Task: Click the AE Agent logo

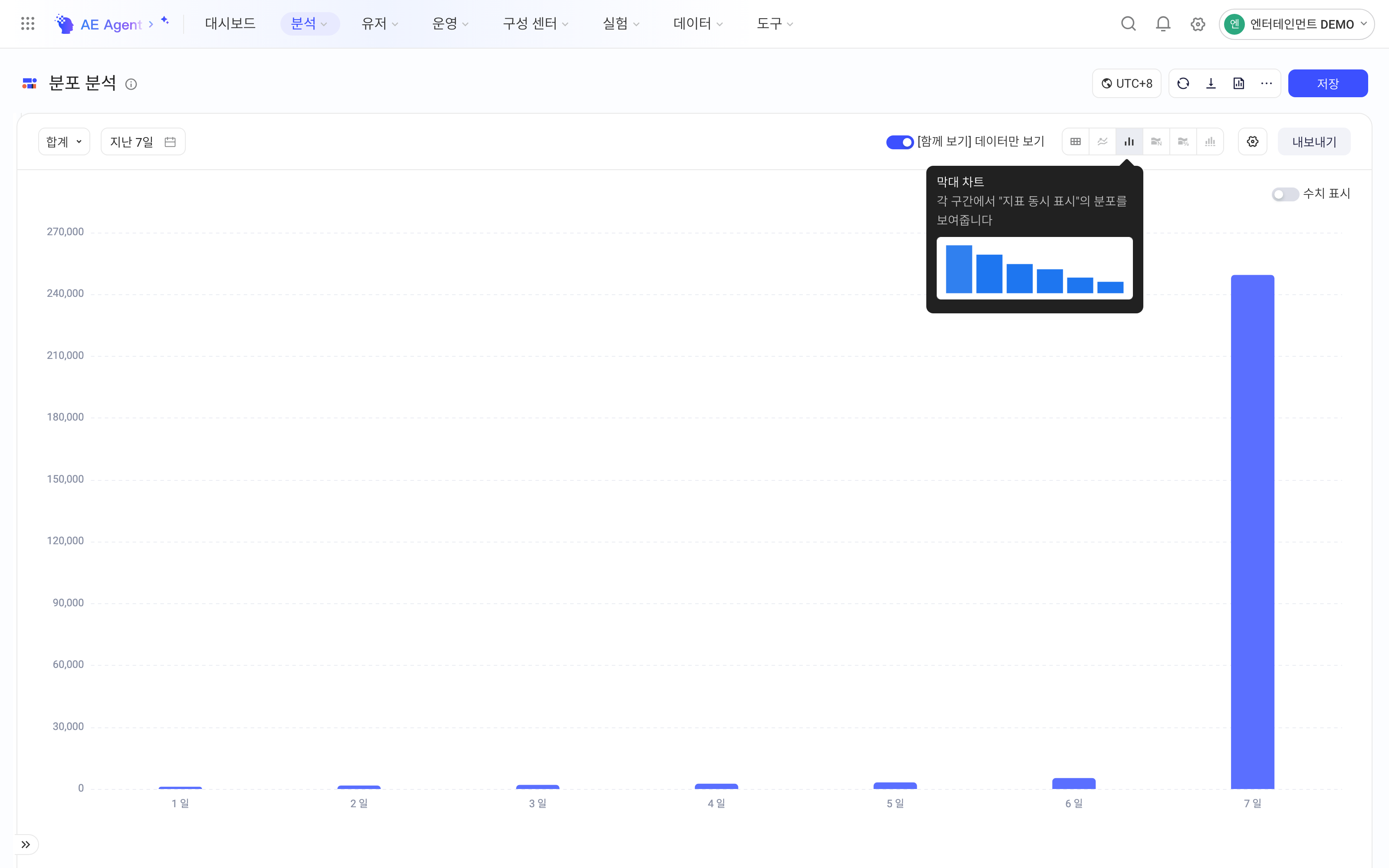Action: (x=64, y=23)
